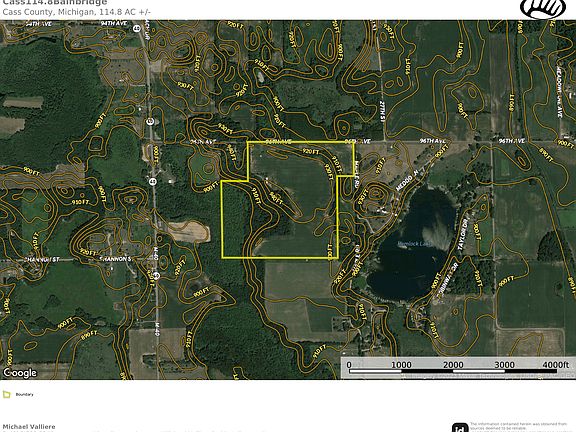The width and height of the screenshot is (576, 432).
Task: Click the '3000' mark on the scale bar
Action: [x=504, y=365]
